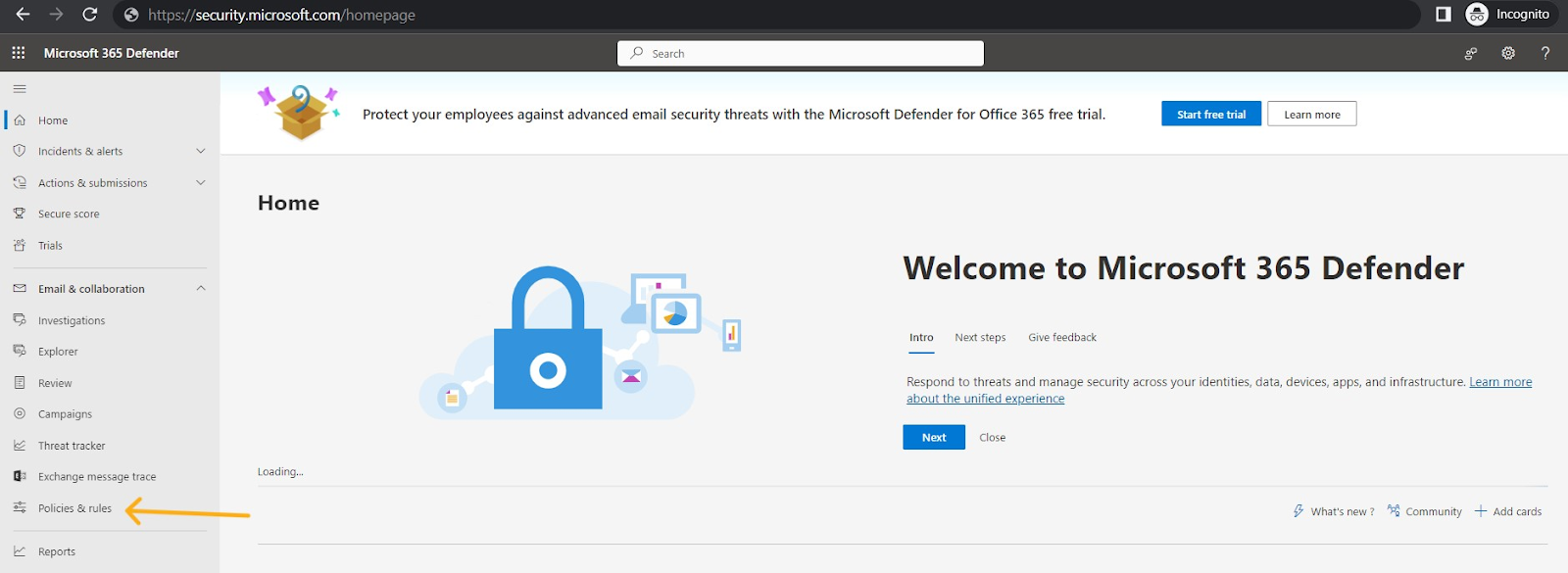The height and width of the screenshot is (573, 1568).
Task: Click the Reports chart icon
Action: pos(20,551)
